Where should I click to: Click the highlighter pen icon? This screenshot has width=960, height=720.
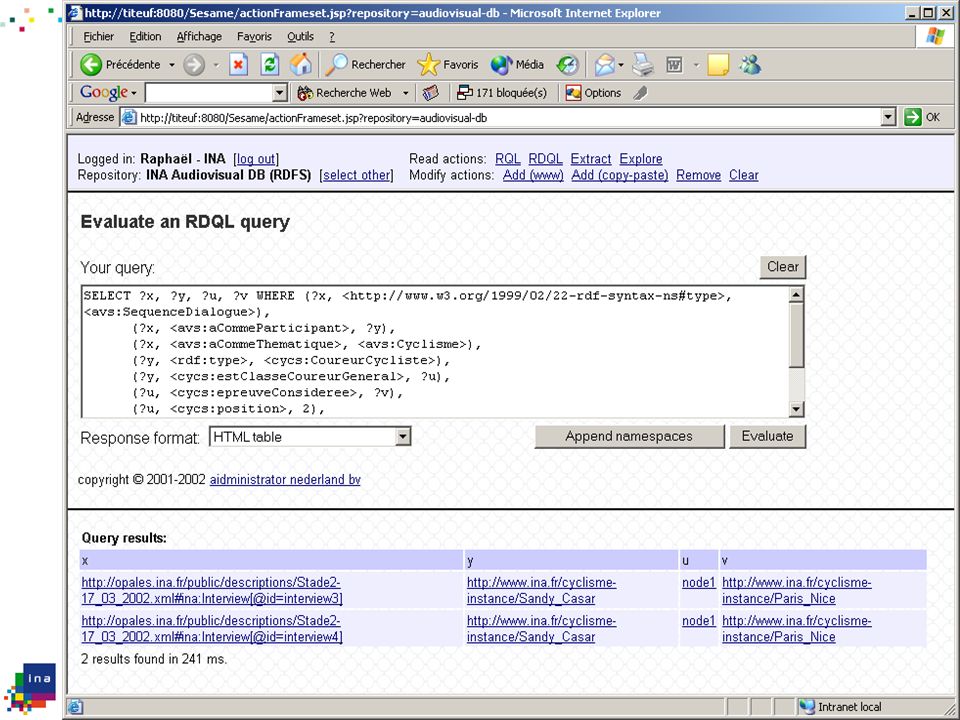pyautogui.click(x=640, y=93)
